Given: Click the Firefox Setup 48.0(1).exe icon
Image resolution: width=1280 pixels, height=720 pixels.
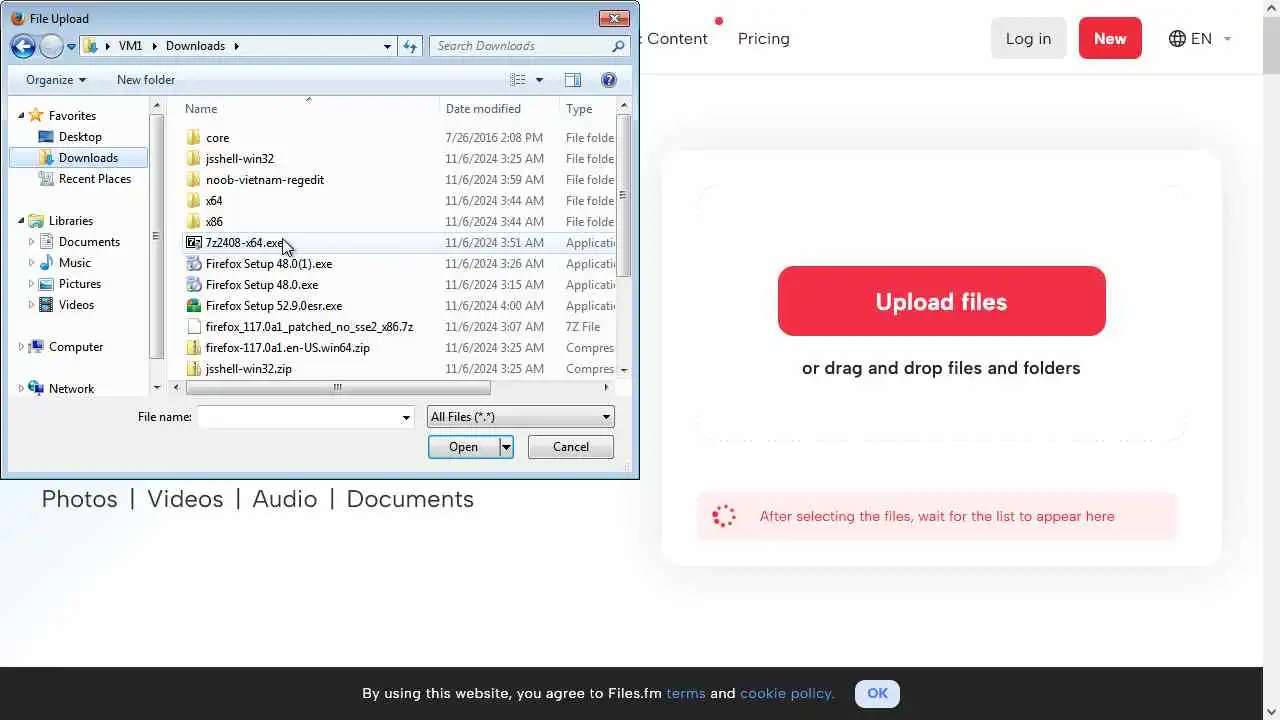Looking at the screenshot, I should point(194,264).
